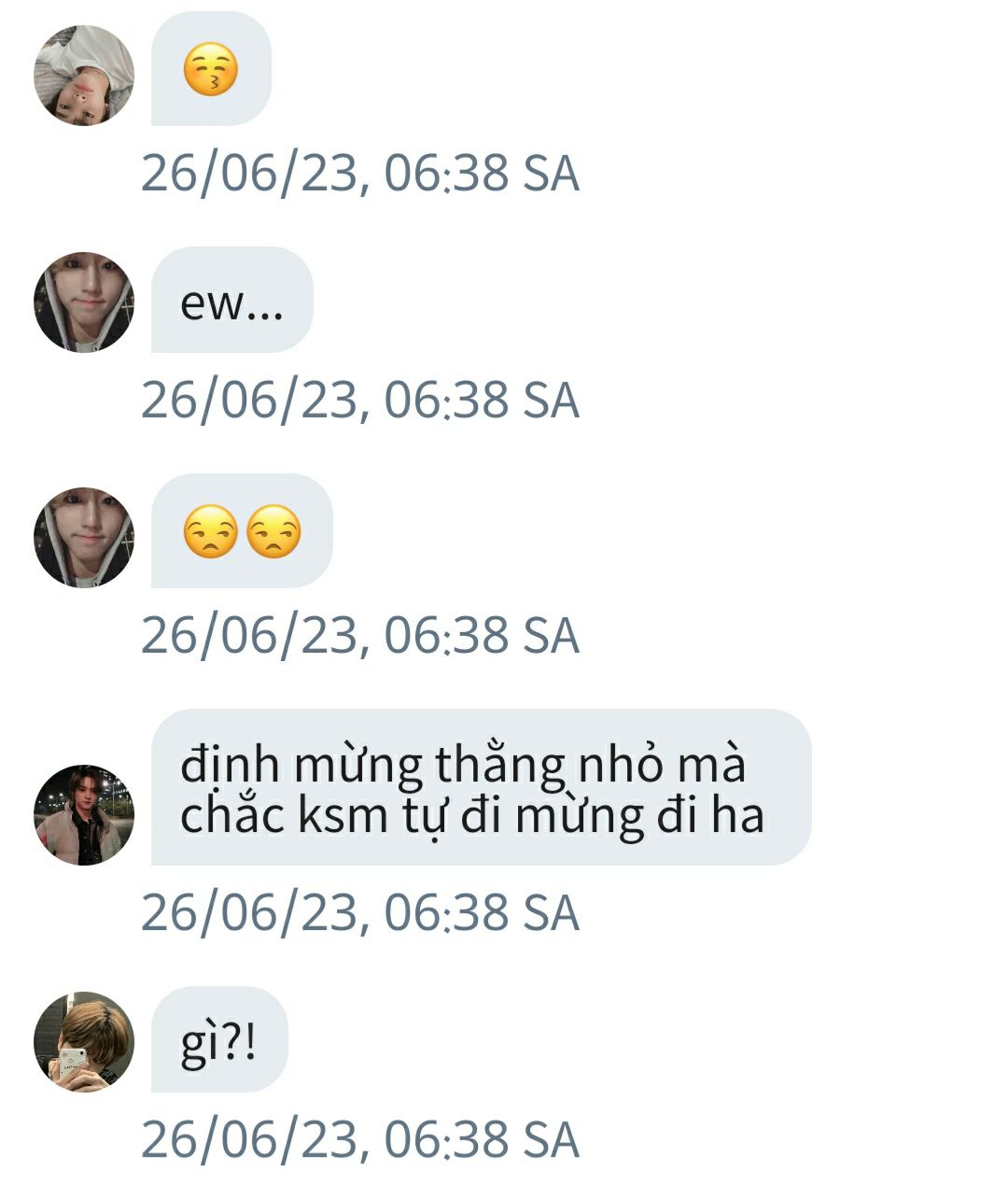Select the "ew..." message bubble

(x=231, y=300)
